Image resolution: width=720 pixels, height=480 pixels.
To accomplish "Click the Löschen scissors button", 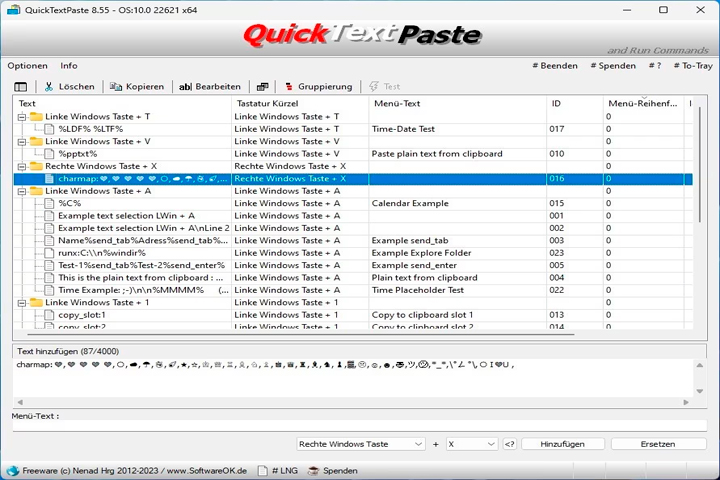I will tap(69, 86).
